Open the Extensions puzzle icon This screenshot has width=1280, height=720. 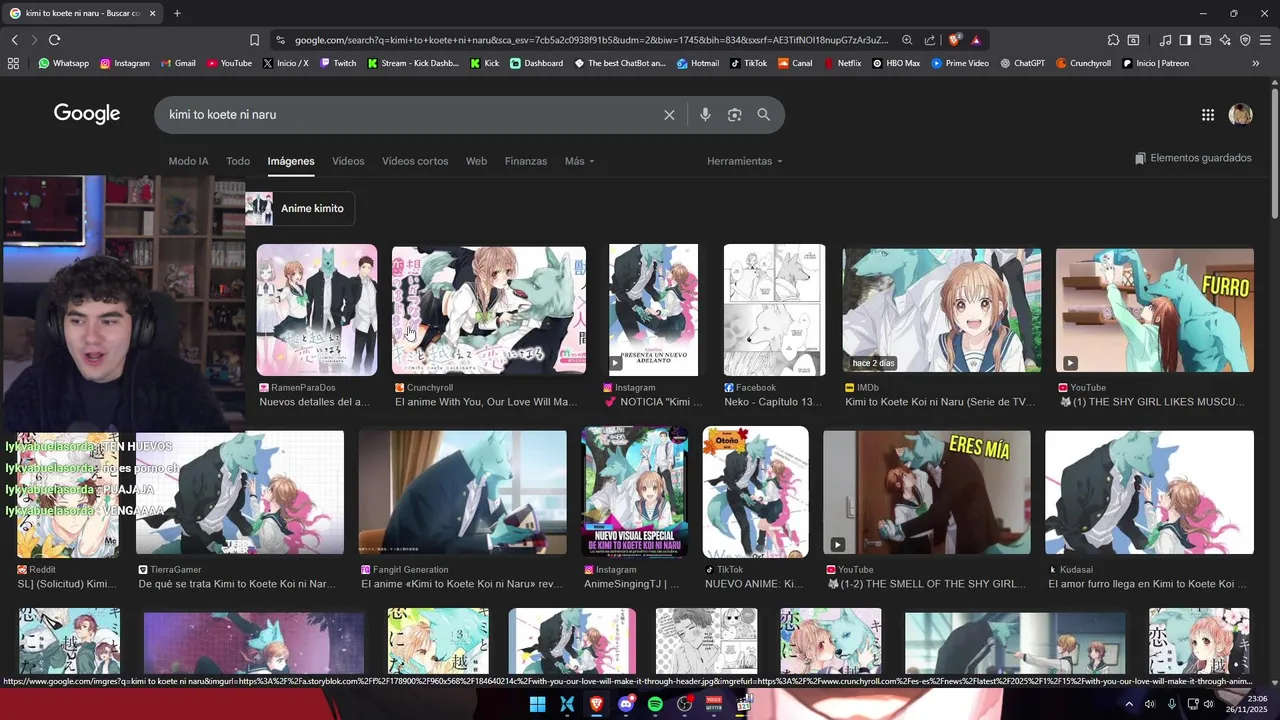(1113, 40)
